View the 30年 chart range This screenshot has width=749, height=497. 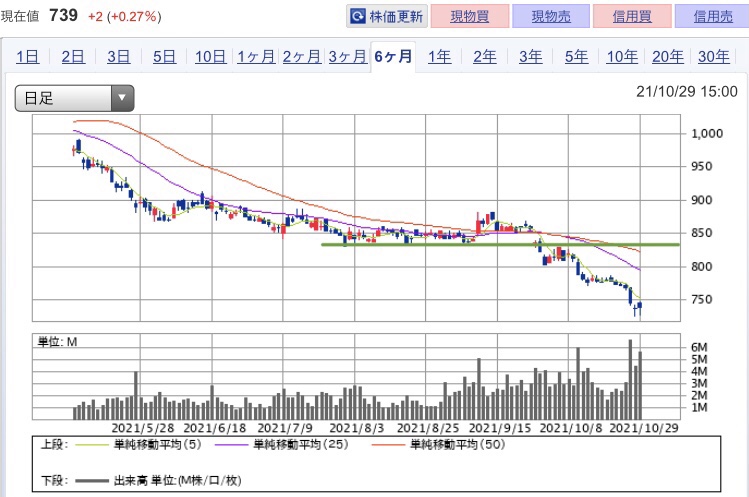click(x=713, y=57)
